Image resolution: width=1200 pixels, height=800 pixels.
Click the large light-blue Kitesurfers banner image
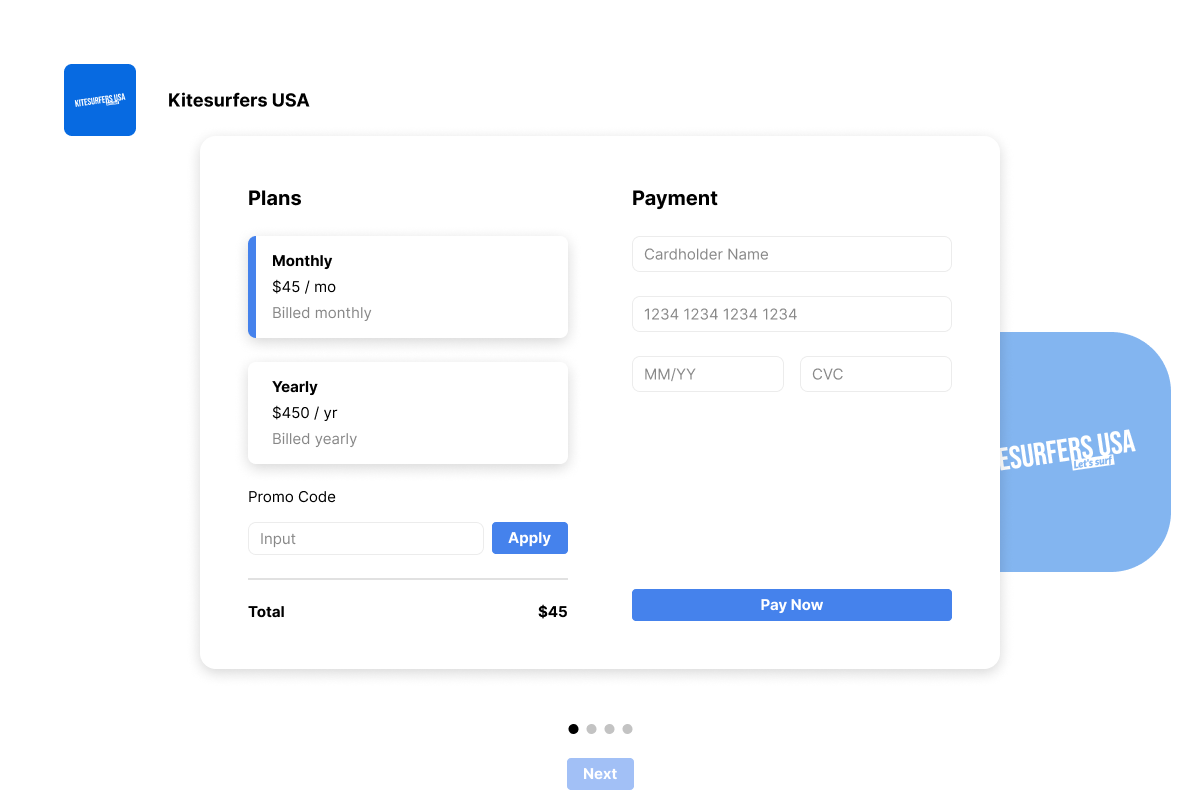pyautogui.click(x=1085, y=452)
